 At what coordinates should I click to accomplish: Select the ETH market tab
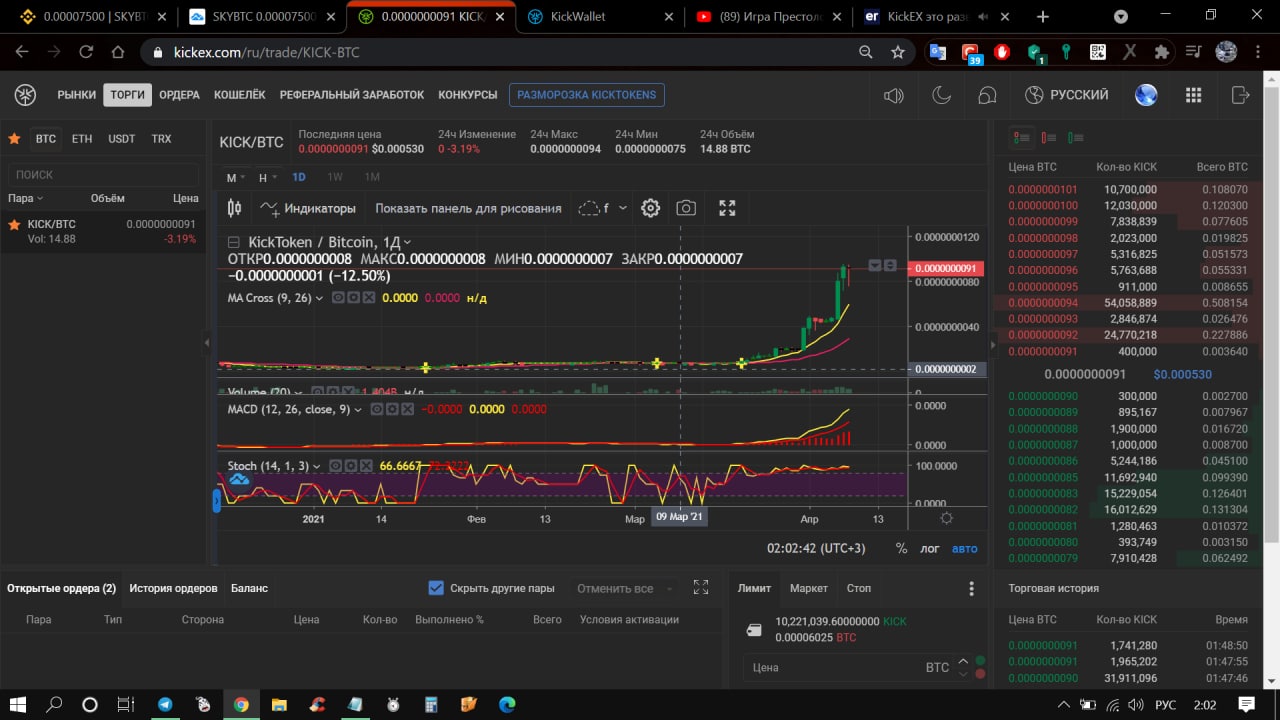[x=82, y=139]
